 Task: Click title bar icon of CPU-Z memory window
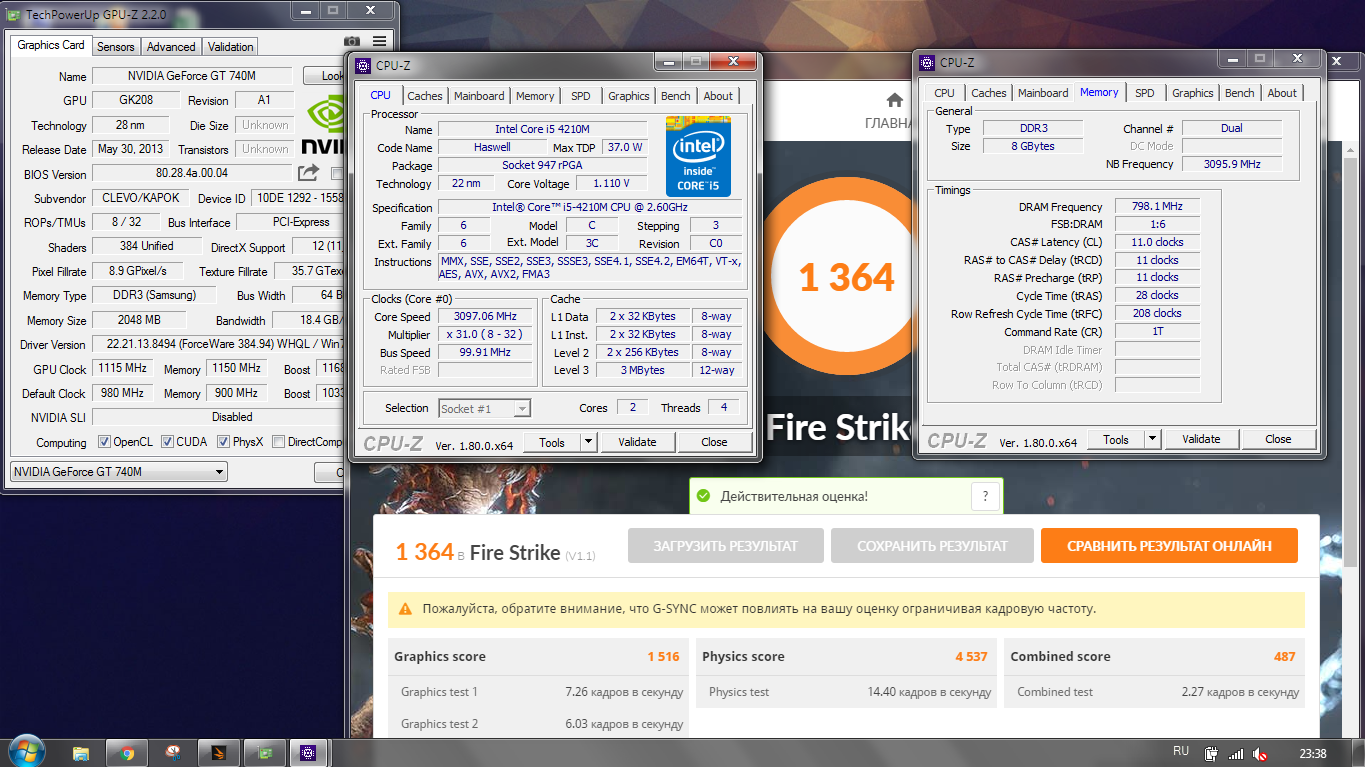click(x=926, y=62)
